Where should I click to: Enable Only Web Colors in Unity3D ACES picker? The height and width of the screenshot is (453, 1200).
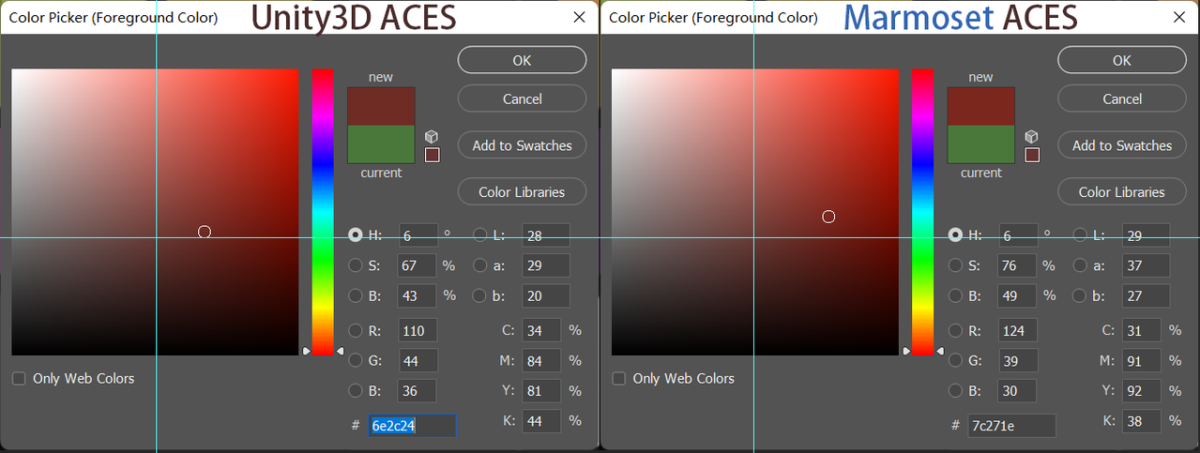coord(19,378)
